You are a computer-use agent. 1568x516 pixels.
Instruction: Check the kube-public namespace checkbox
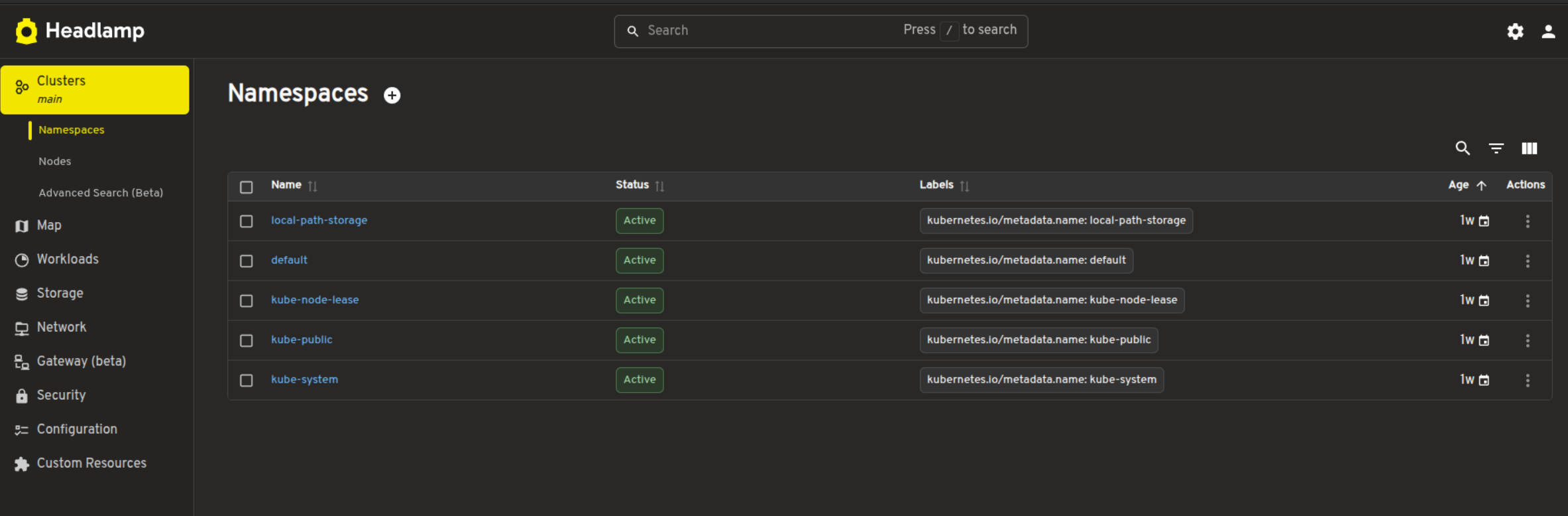coord(247,340)
